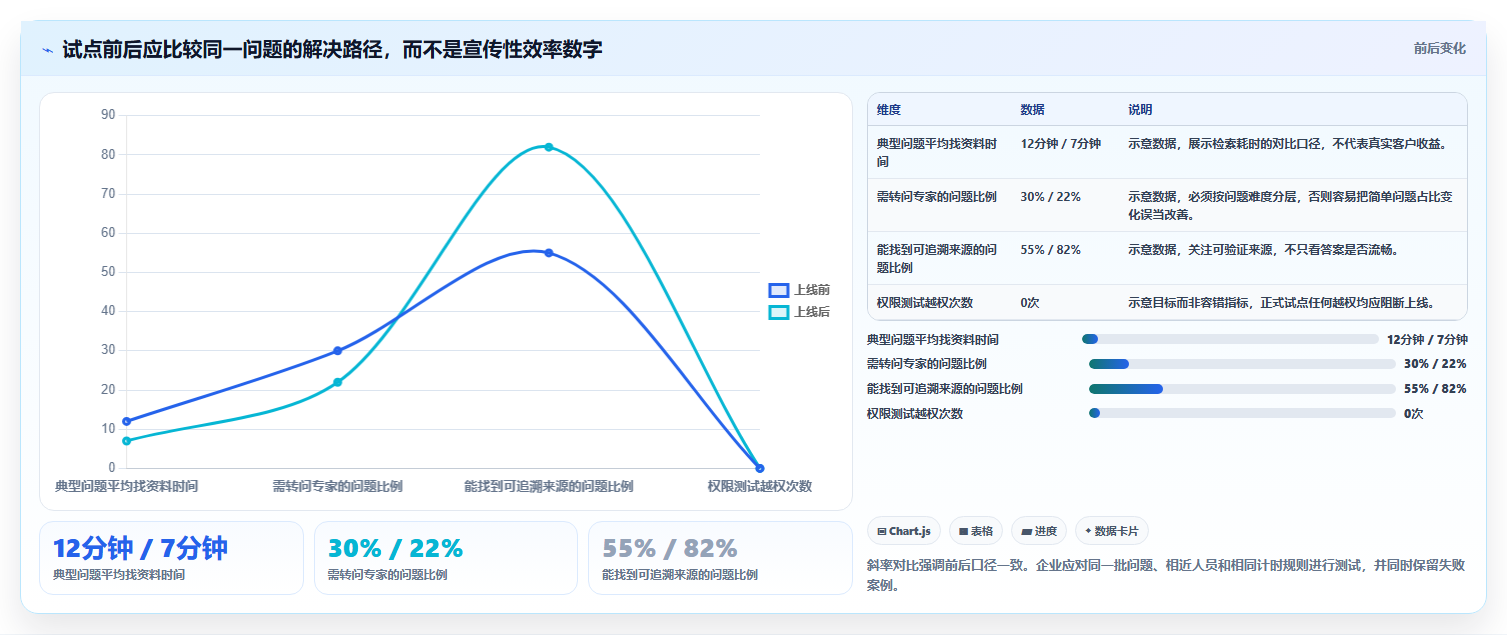The width and height of the screenshot is (1507, 635).
Task: Select the Chart.js chip
Action: [x=904, y=531]
